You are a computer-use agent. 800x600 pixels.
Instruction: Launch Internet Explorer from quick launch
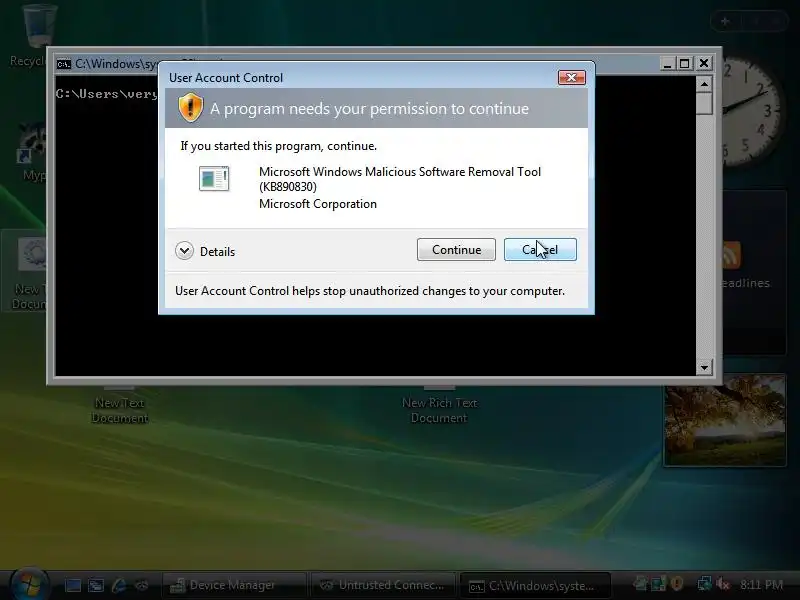(119, 585)
